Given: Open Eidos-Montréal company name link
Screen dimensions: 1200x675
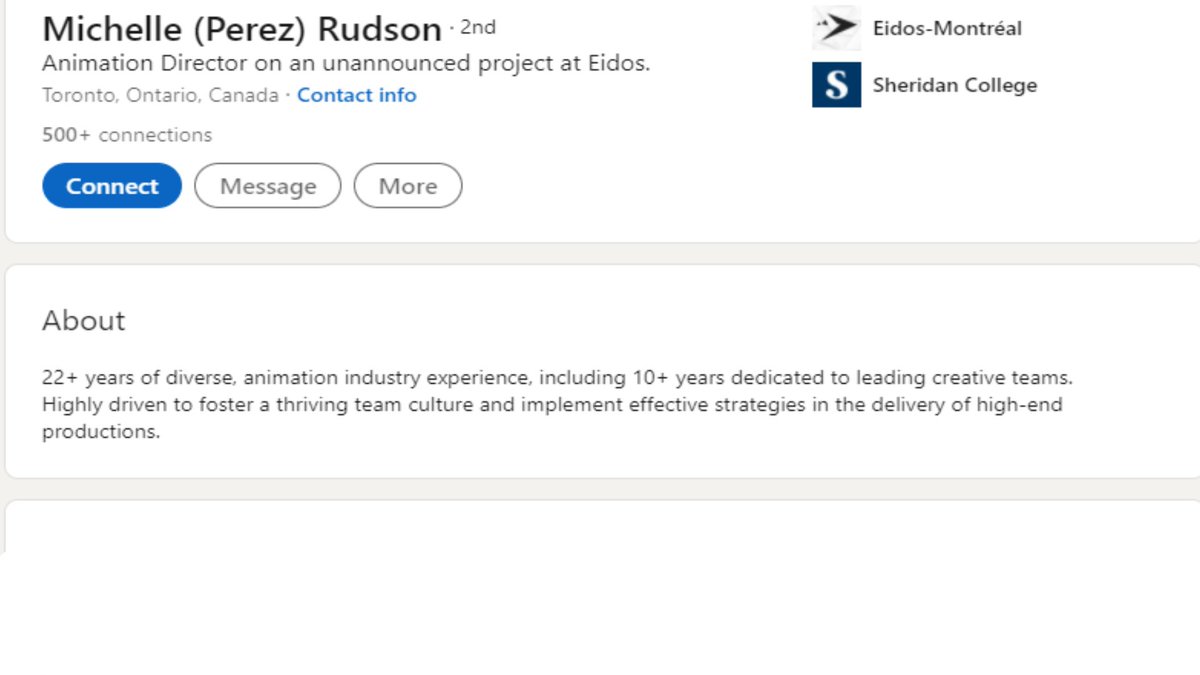Looking at the screenshot, I should tap(947, 29).
